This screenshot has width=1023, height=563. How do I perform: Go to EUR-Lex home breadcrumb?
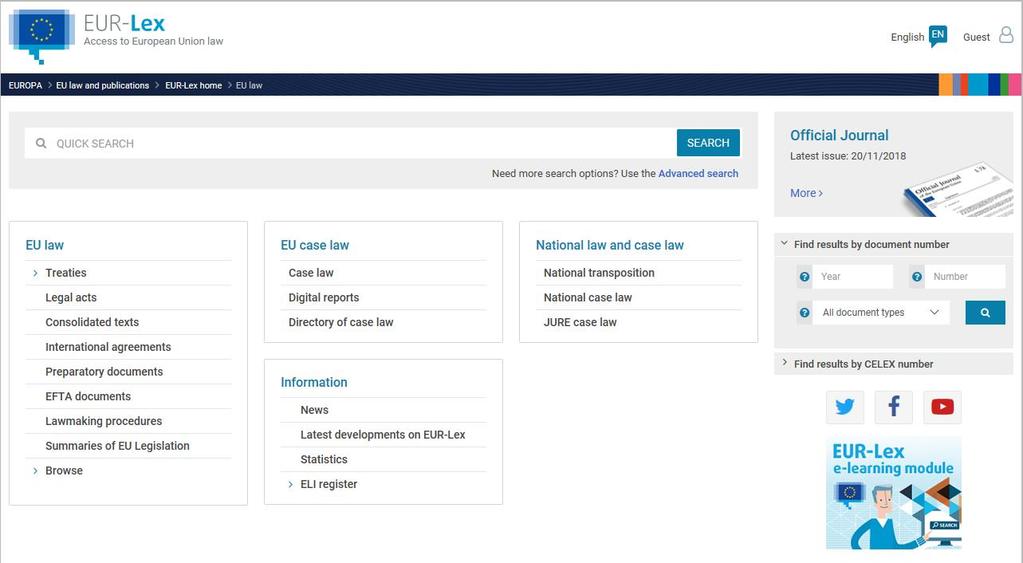click(x=193, y=85)
